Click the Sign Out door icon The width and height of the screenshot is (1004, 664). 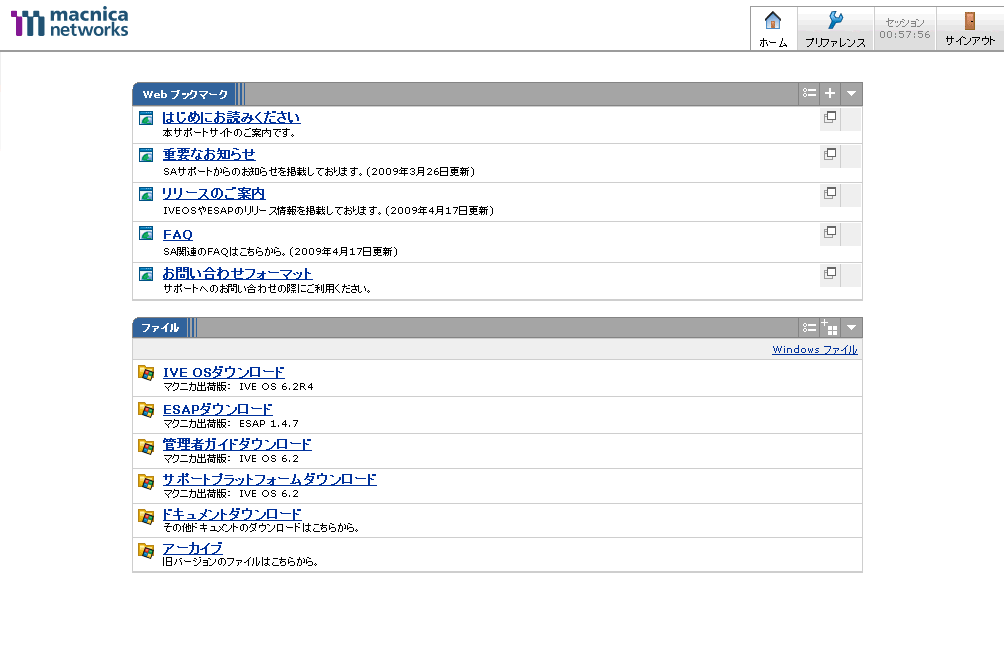(x=969, y=21)
